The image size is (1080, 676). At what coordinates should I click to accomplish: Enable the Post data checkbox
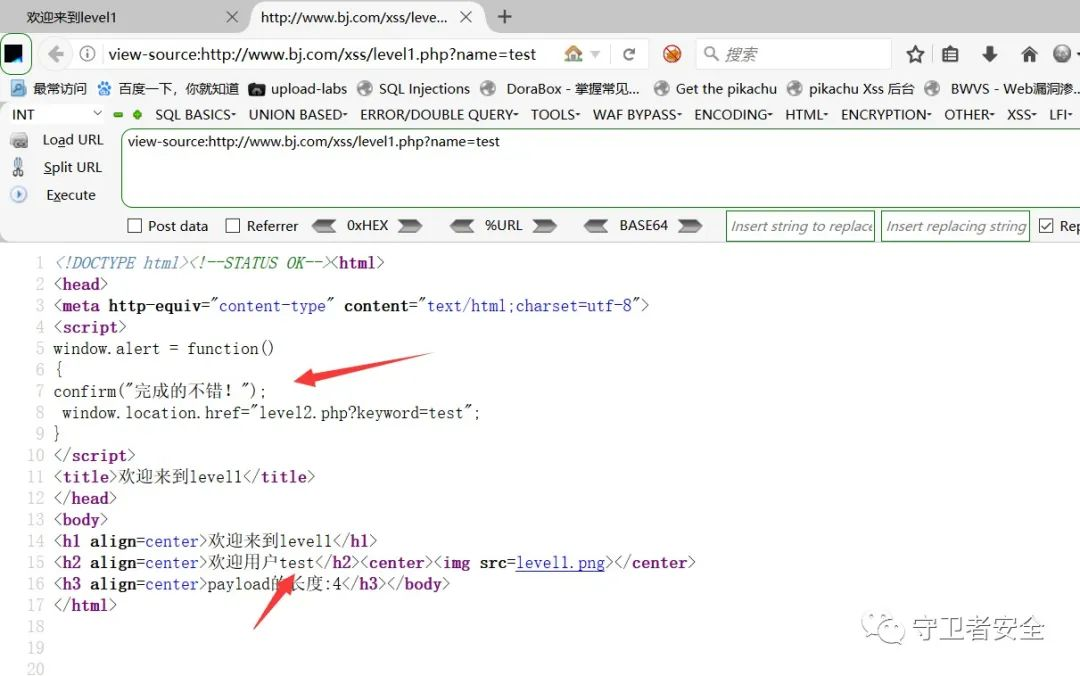coord(134,226)
